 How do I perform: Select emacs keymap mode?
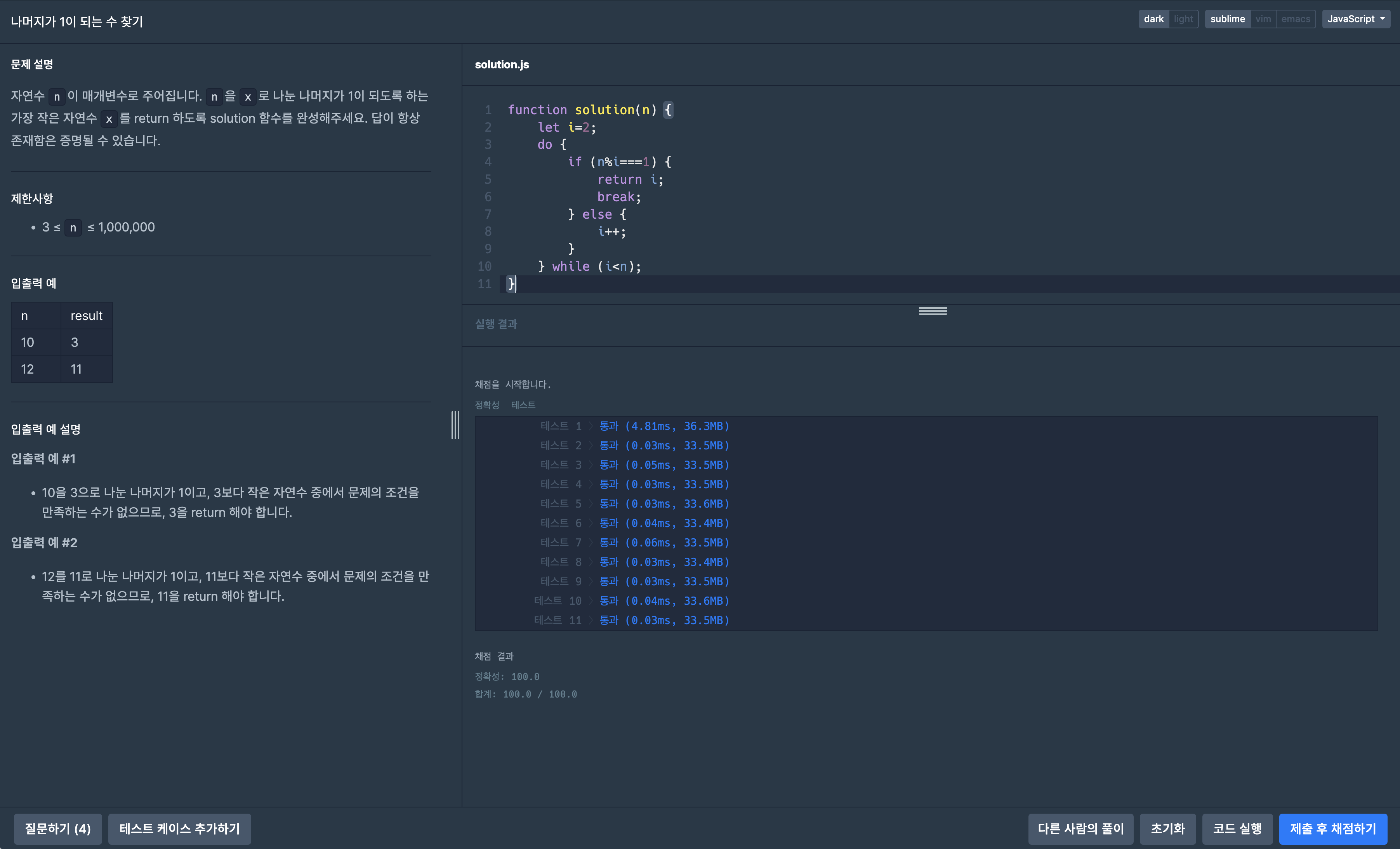(x=1296, y=19)
